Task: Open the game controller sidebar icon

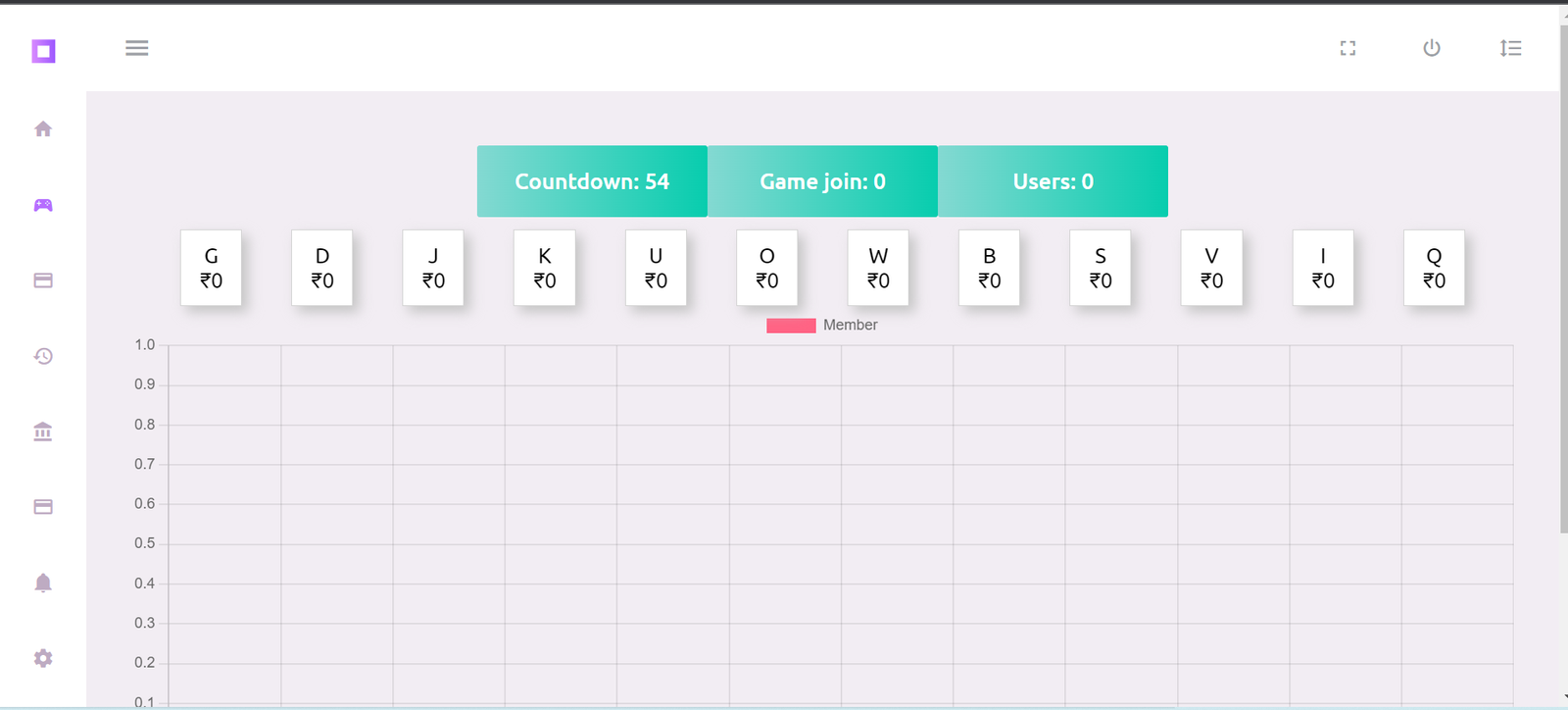Action: 43,205
